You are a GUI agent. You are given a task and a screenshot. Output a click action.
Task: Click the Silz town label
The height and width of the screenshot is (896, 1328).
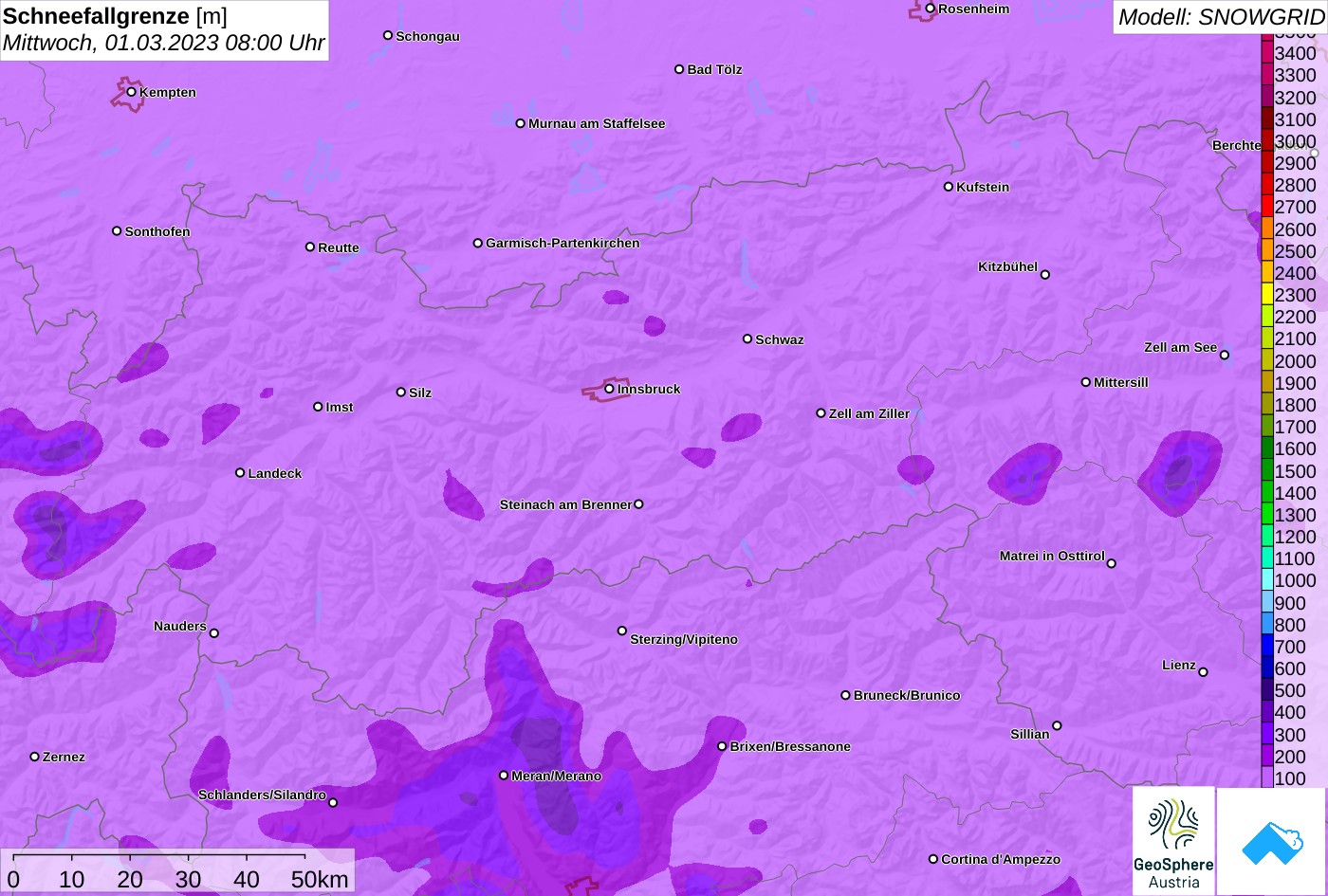[420, 393]
